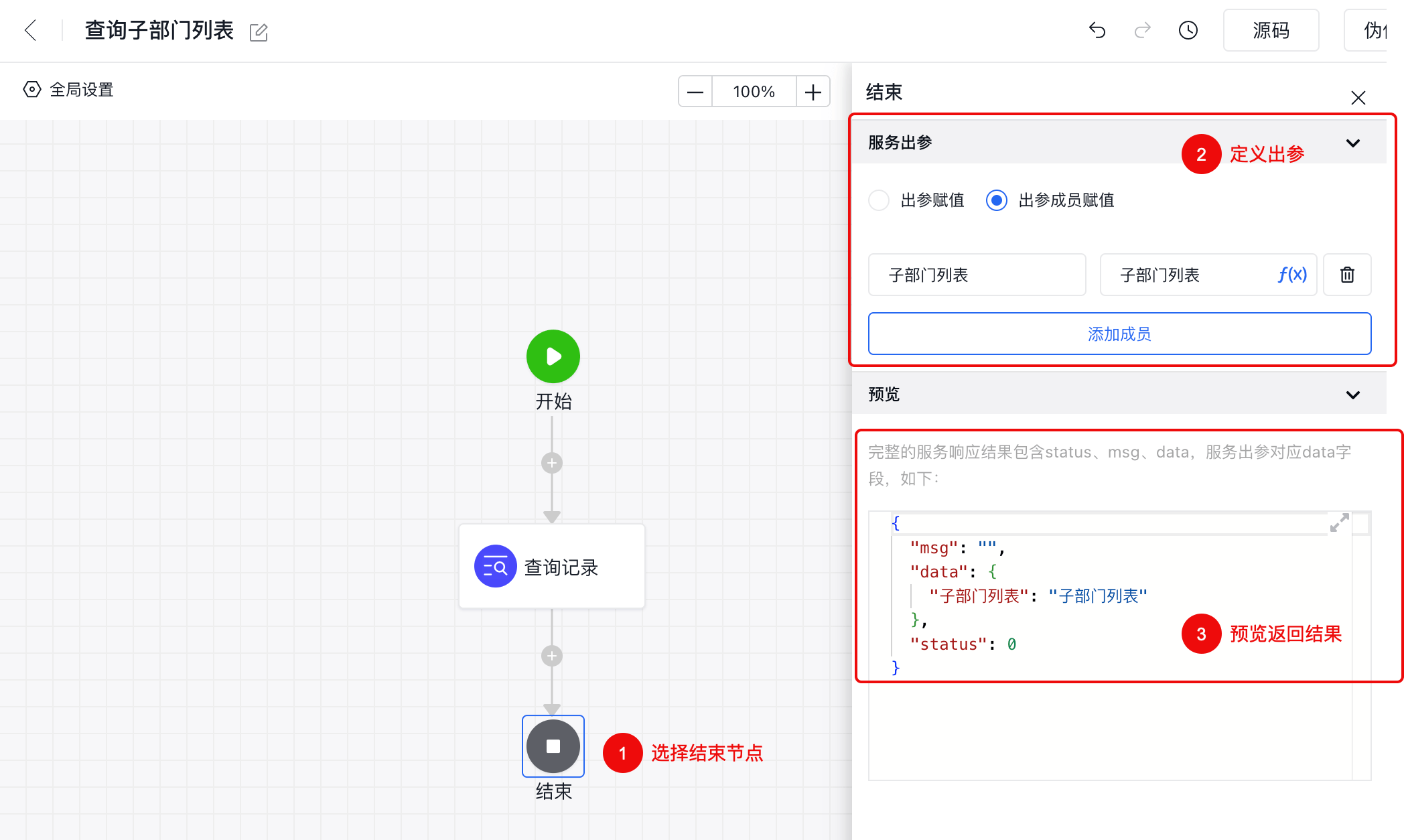
Task: Click the 添加成员 button
Action: (x=1120, y=334)
